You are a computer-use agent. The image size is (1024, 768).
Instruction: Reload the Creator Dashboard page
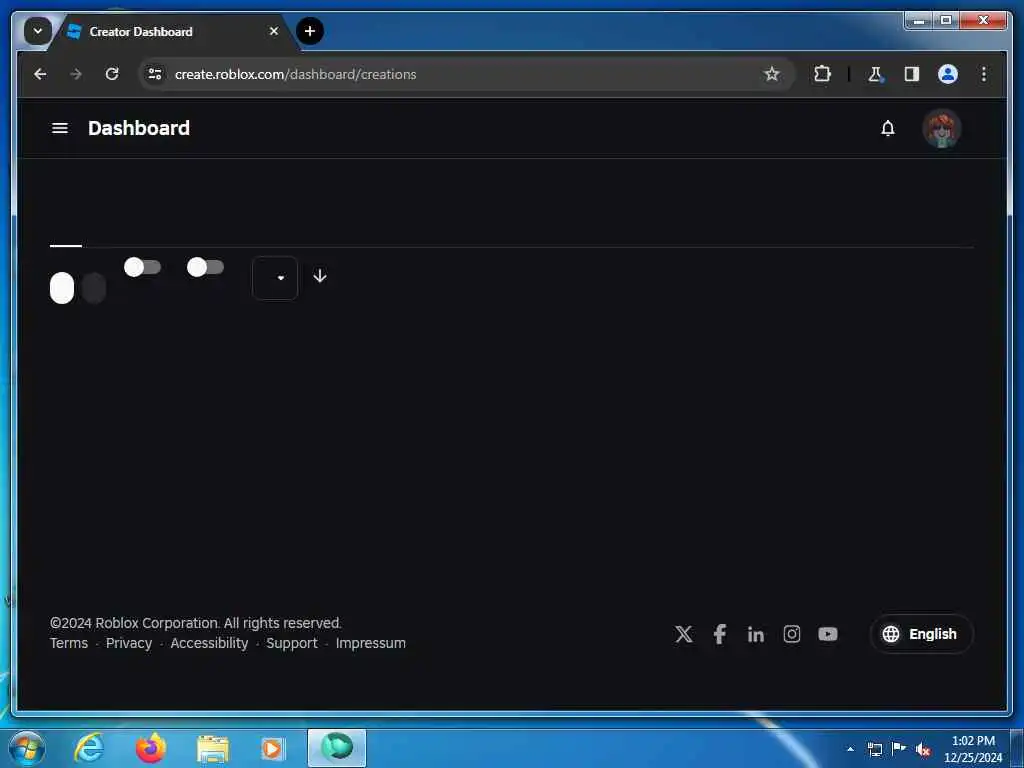tap(112, 74)
